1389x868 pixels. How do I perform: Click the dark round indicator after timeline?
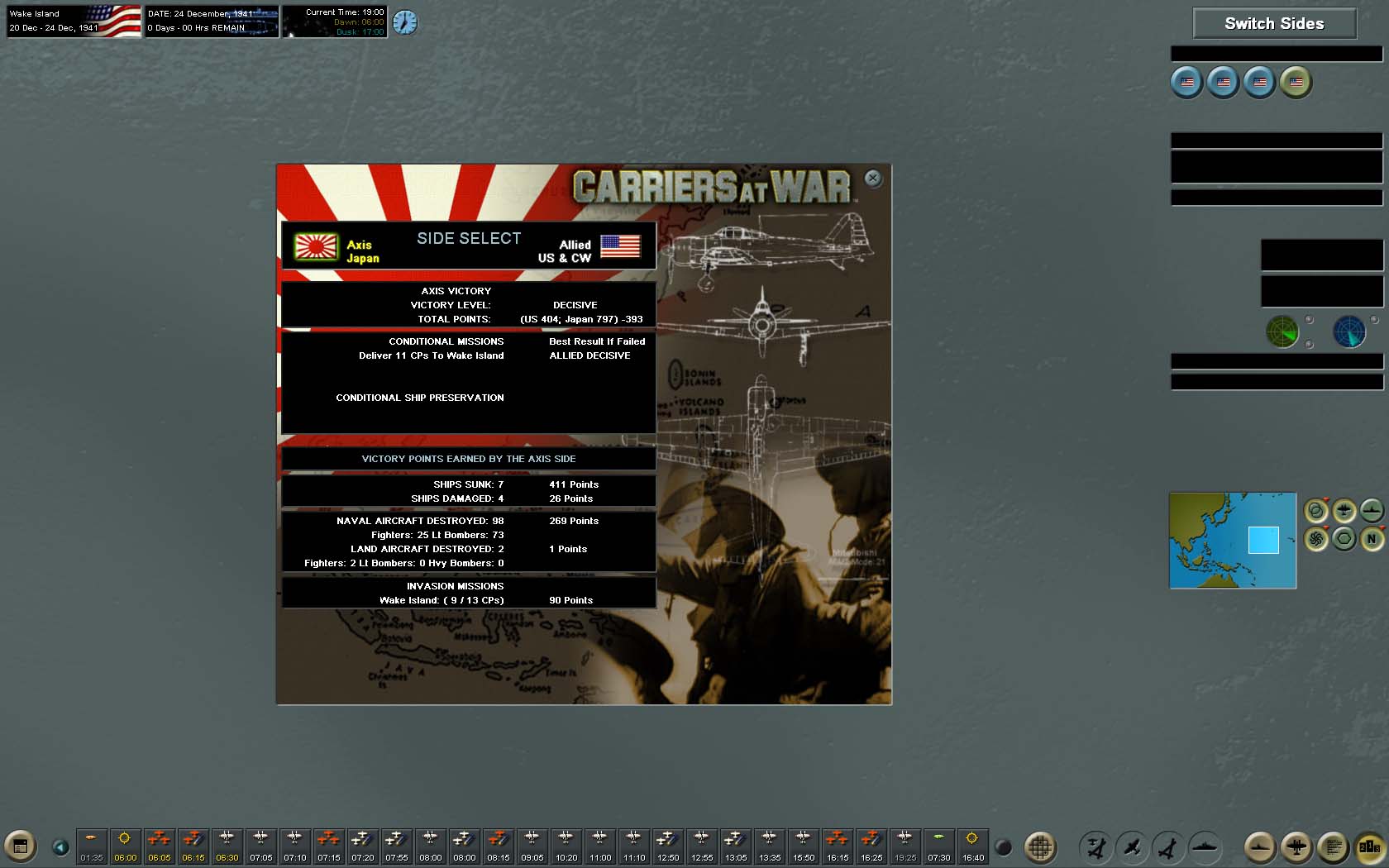coord(1004,847)
